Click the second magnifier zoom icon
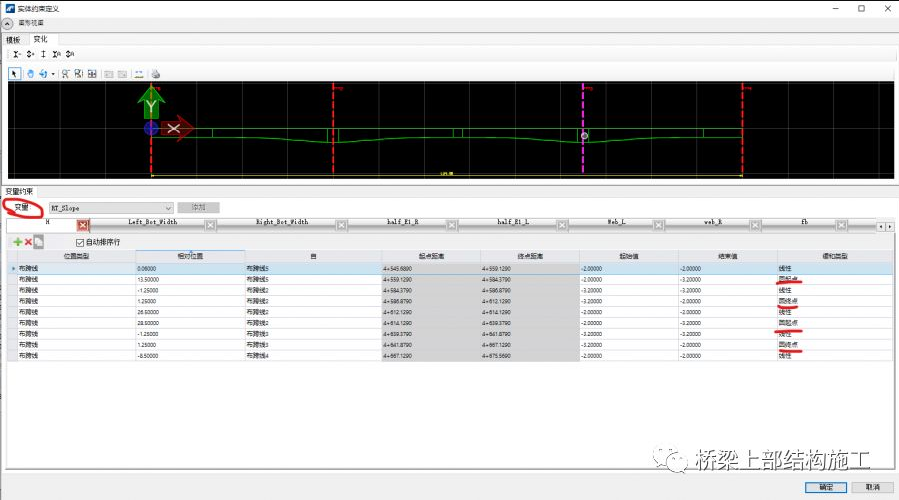The width and height of the screenshot is (899, 500). coord(79,74)
